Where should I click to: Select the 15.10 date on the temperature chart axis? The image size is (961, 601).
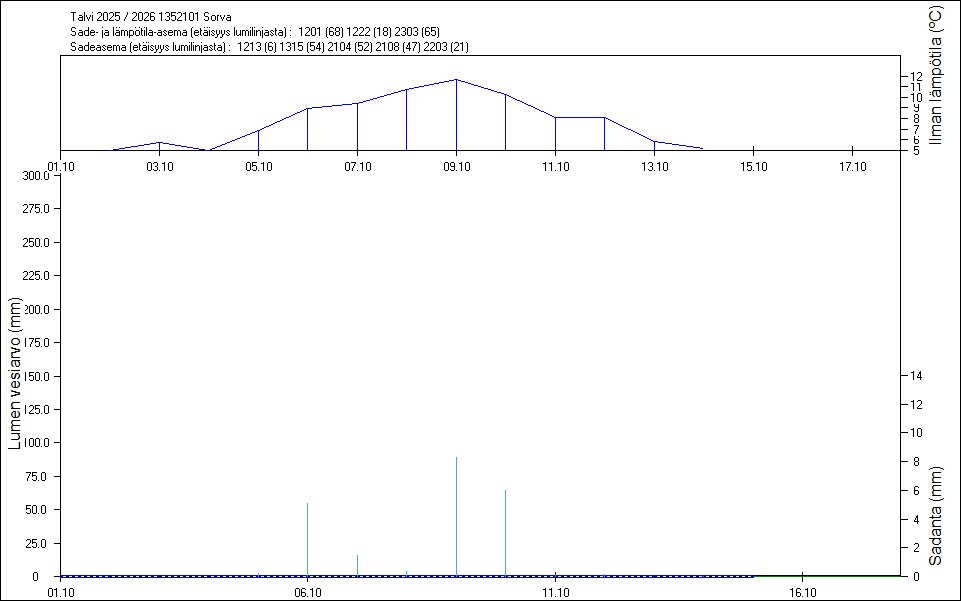[x=753, y=166]
